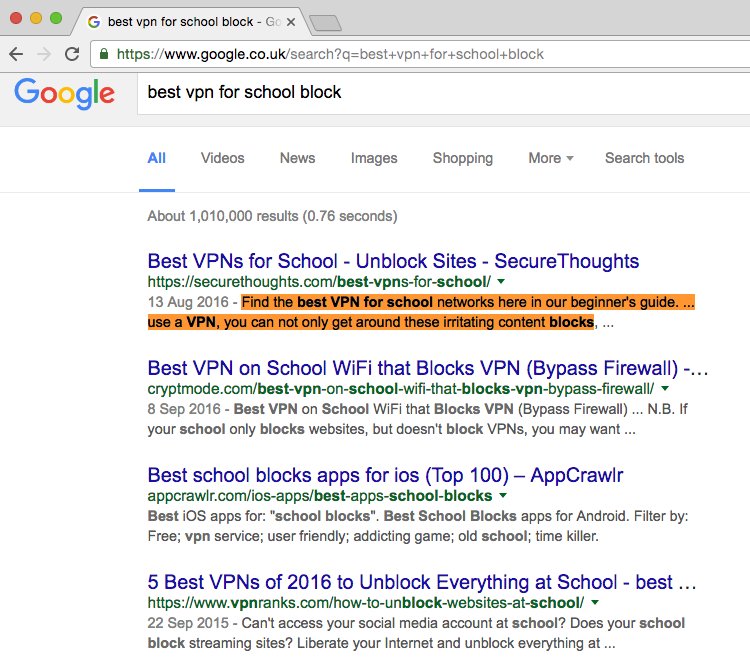
Task: Click the 'About 1,010,000 results' text
Action: 272,216
